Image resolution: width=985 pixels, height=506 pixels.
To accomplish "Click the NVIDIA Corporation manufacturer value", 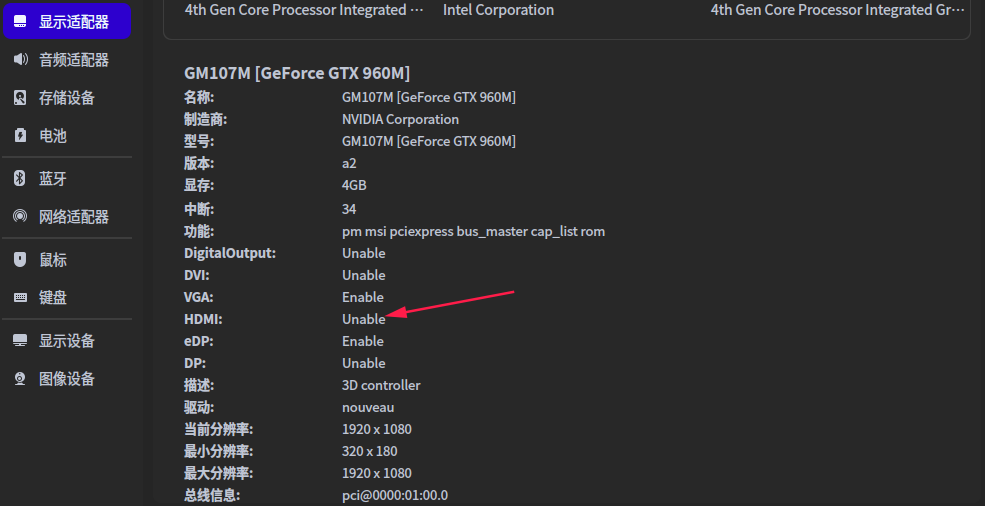I will (400, 119).
